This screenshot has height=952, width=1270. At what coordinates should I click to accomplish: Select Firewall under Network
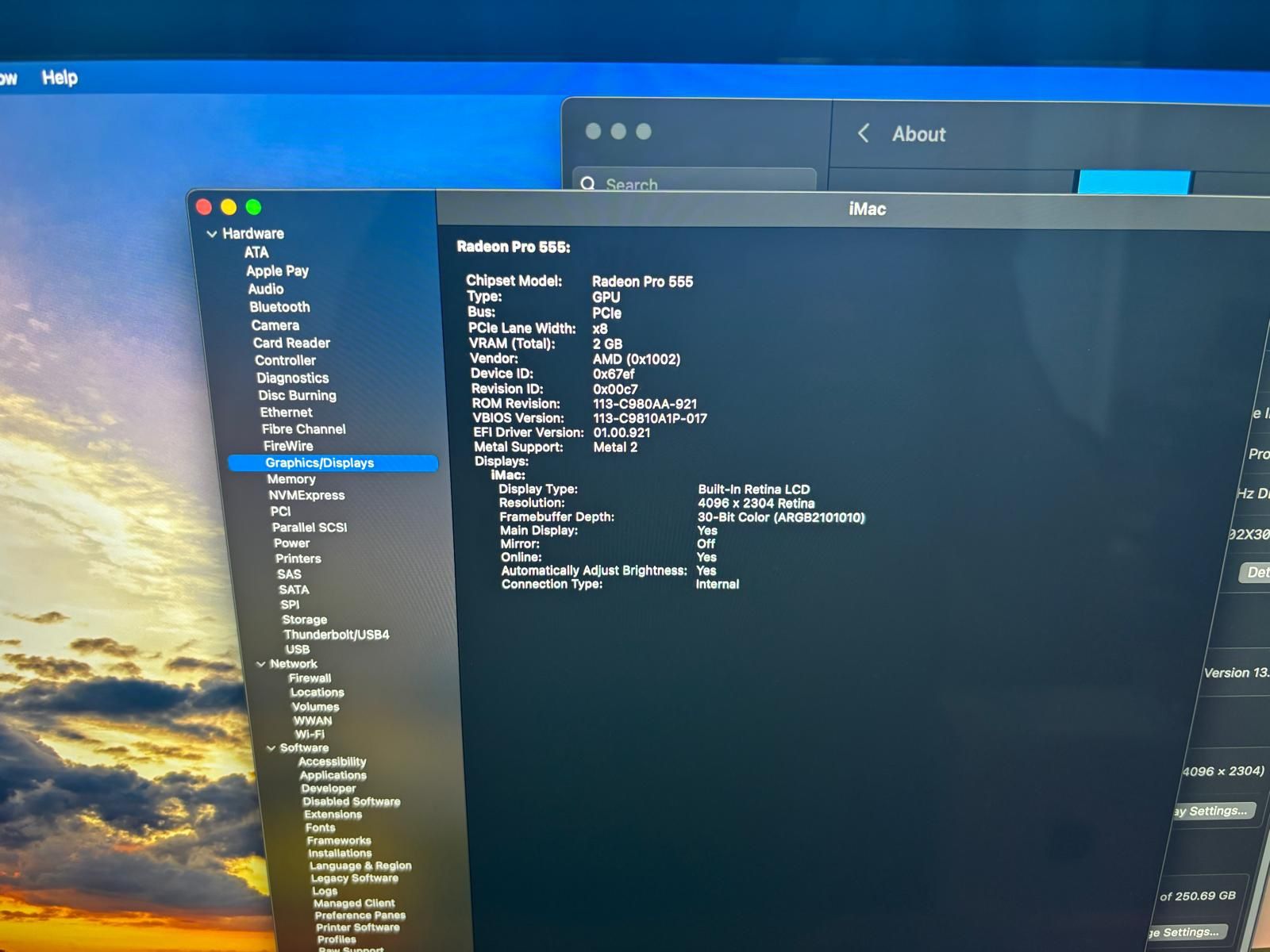310,678
